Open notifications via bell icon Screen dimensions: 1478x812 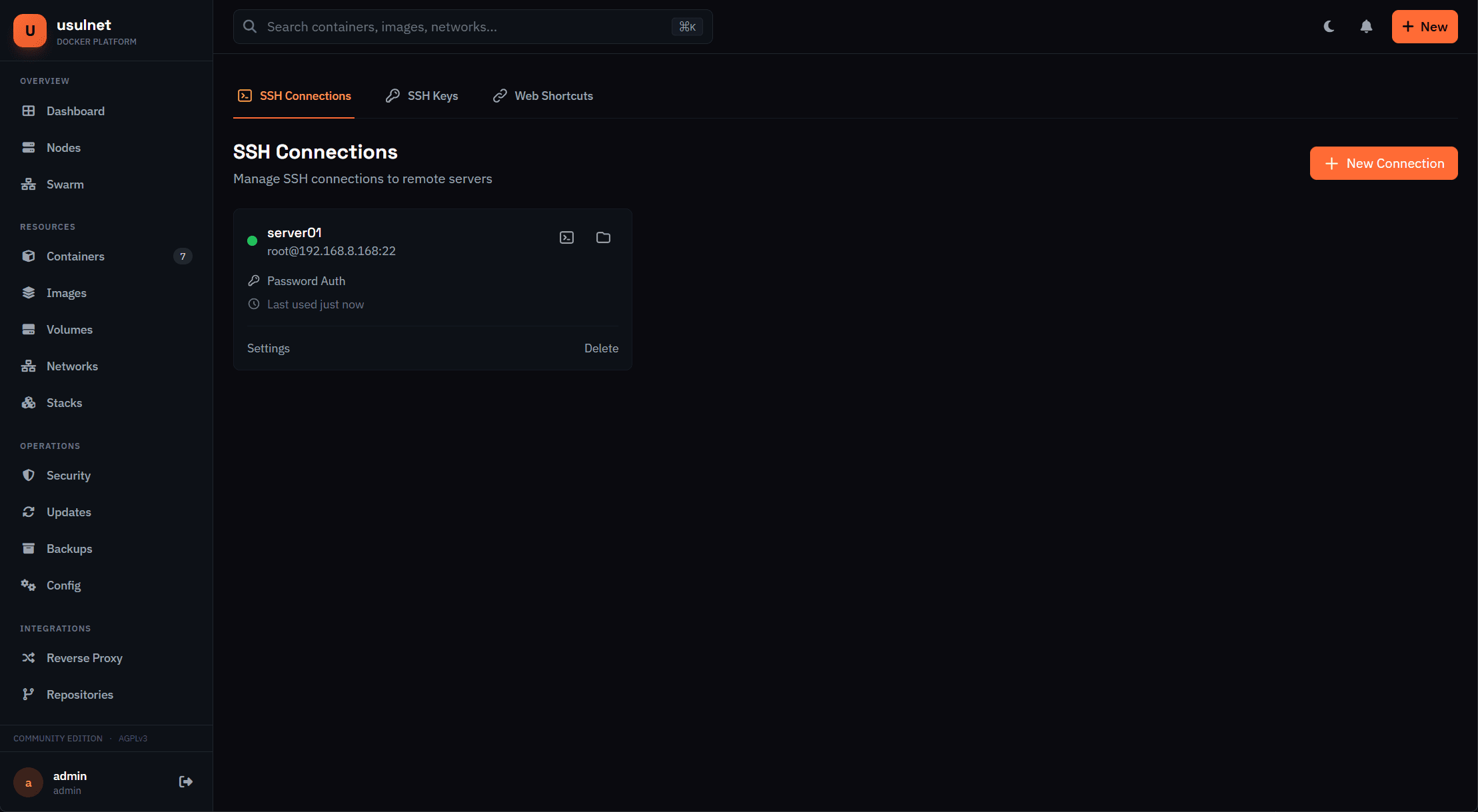[x=1365, y=27]
